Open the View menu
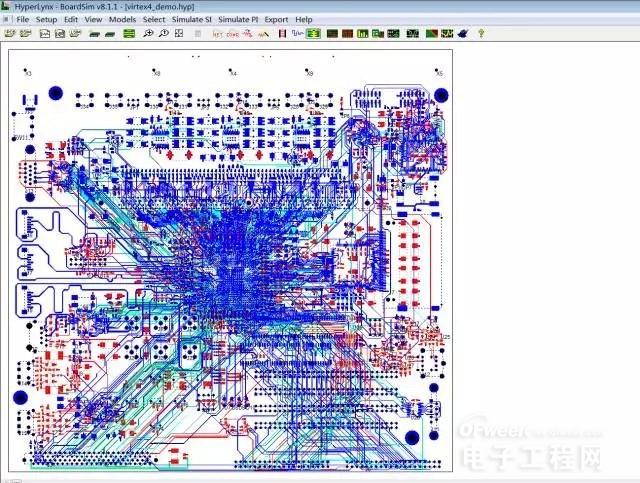 pyautogui.click(x=93, y=19)
